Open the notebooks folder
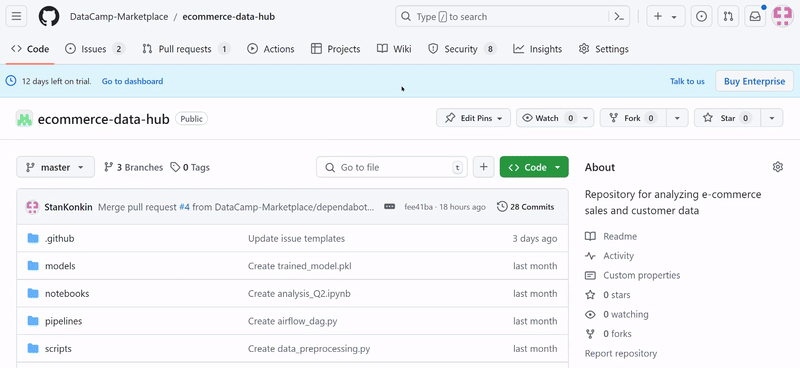Image resolution: width=800 pixels, height=368 pixels. [67, 293]
